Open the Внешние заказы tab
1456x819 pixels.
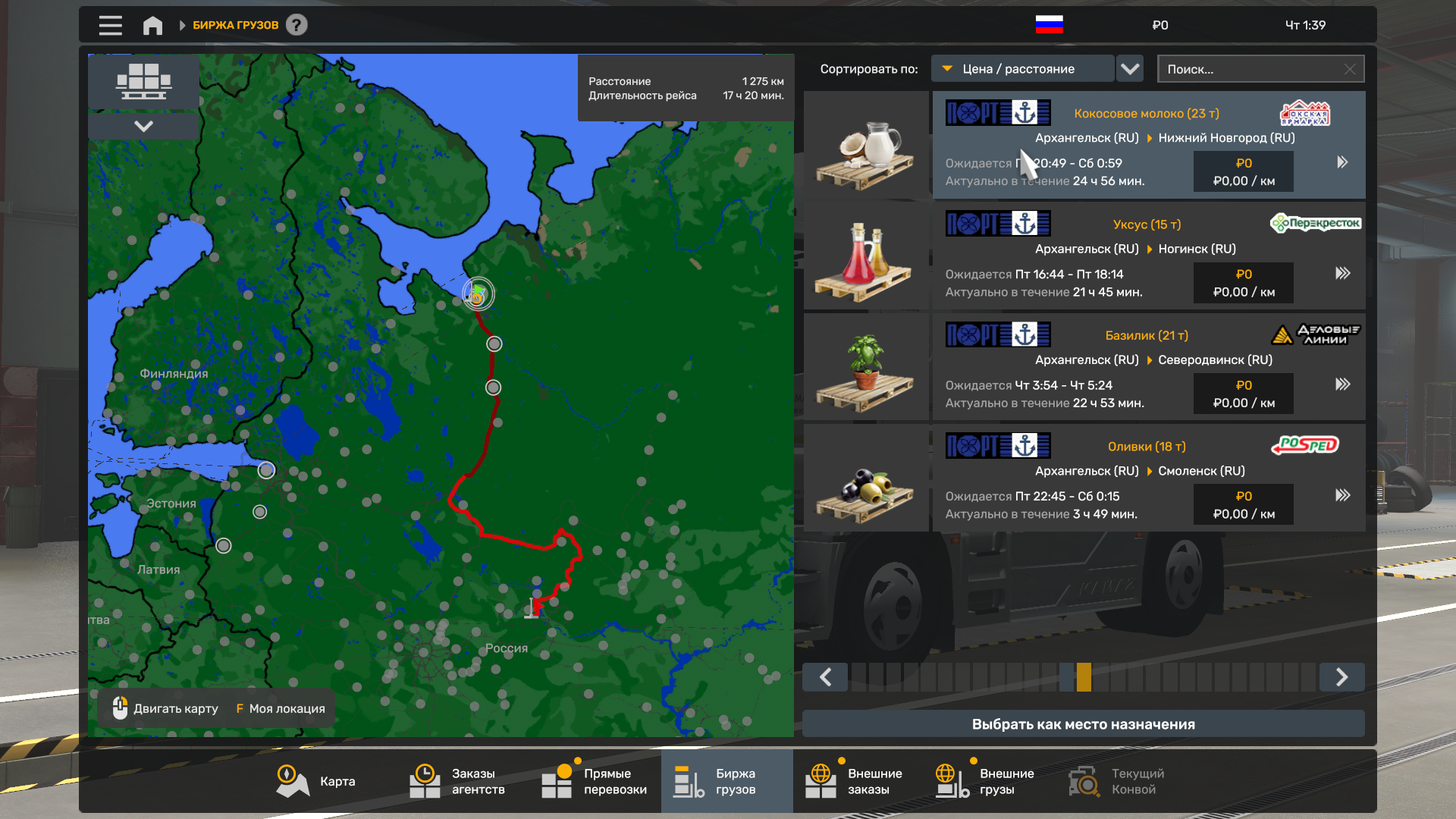point(853,781)
